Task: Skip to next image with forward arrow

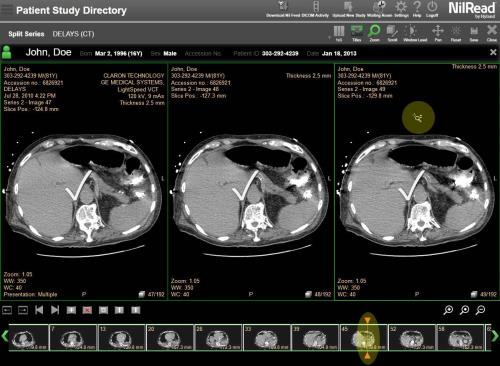Action: (x=55, y=310)
